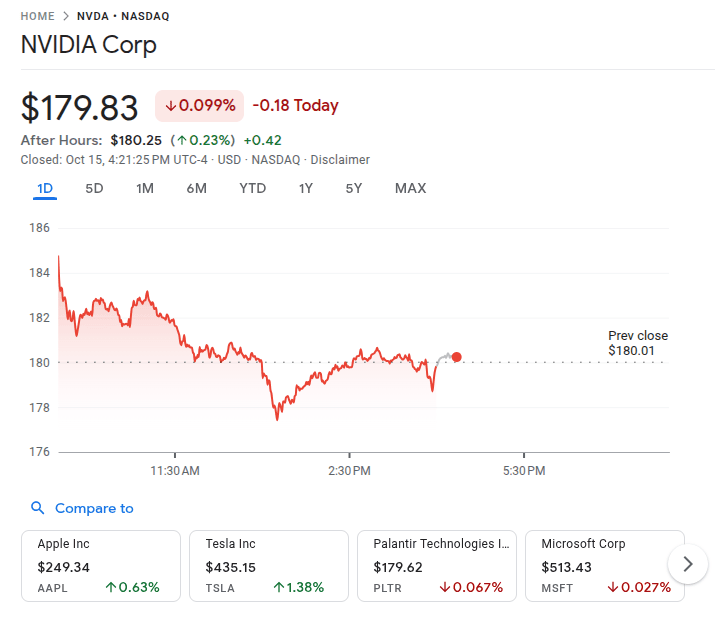Screen dimensions: 715x623
Task: Click the next arrow in comparison carousel
Action: pyautogui.click(x=687, y=564)
